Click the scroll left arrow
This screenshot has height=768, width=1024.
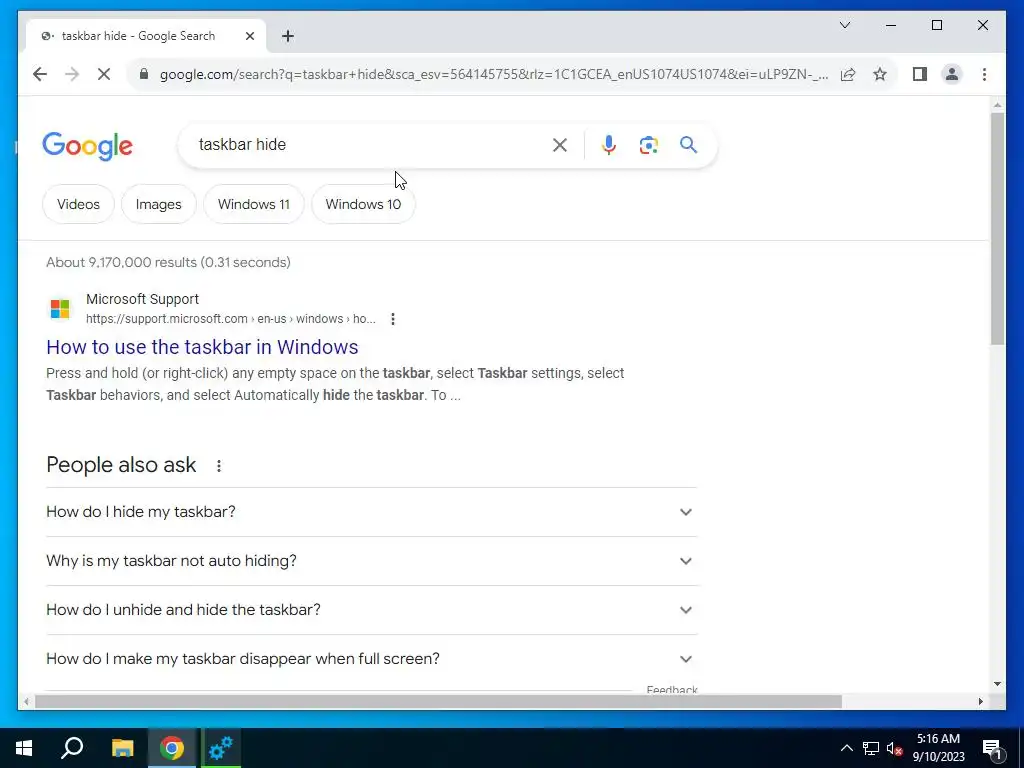(26, 702)
